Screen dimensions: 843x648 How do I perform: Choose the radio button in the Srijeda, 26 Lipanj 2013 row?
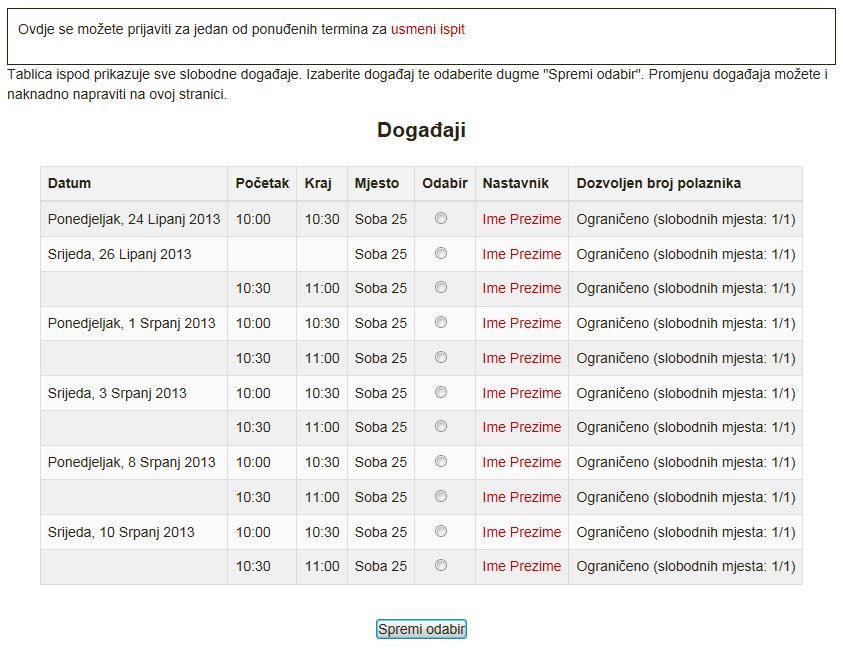[441, 253]
